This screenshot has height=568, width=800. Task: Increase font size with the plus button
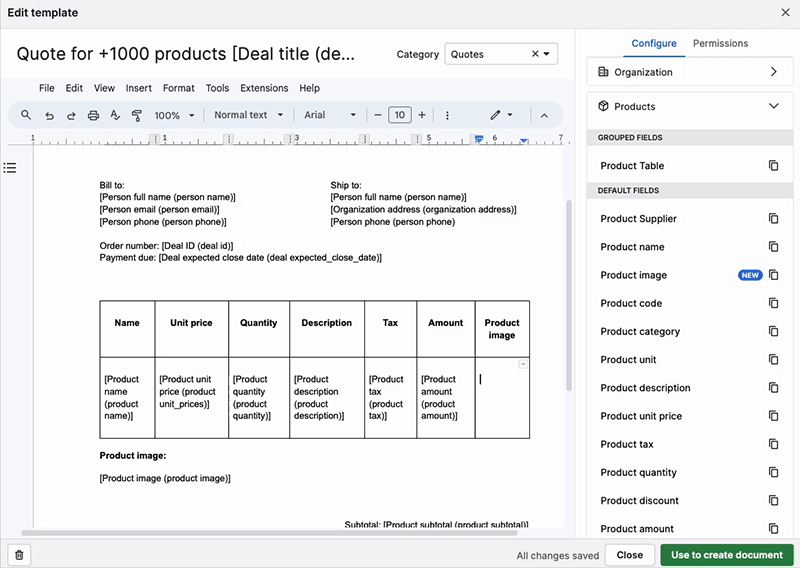[x=422, y=115]
